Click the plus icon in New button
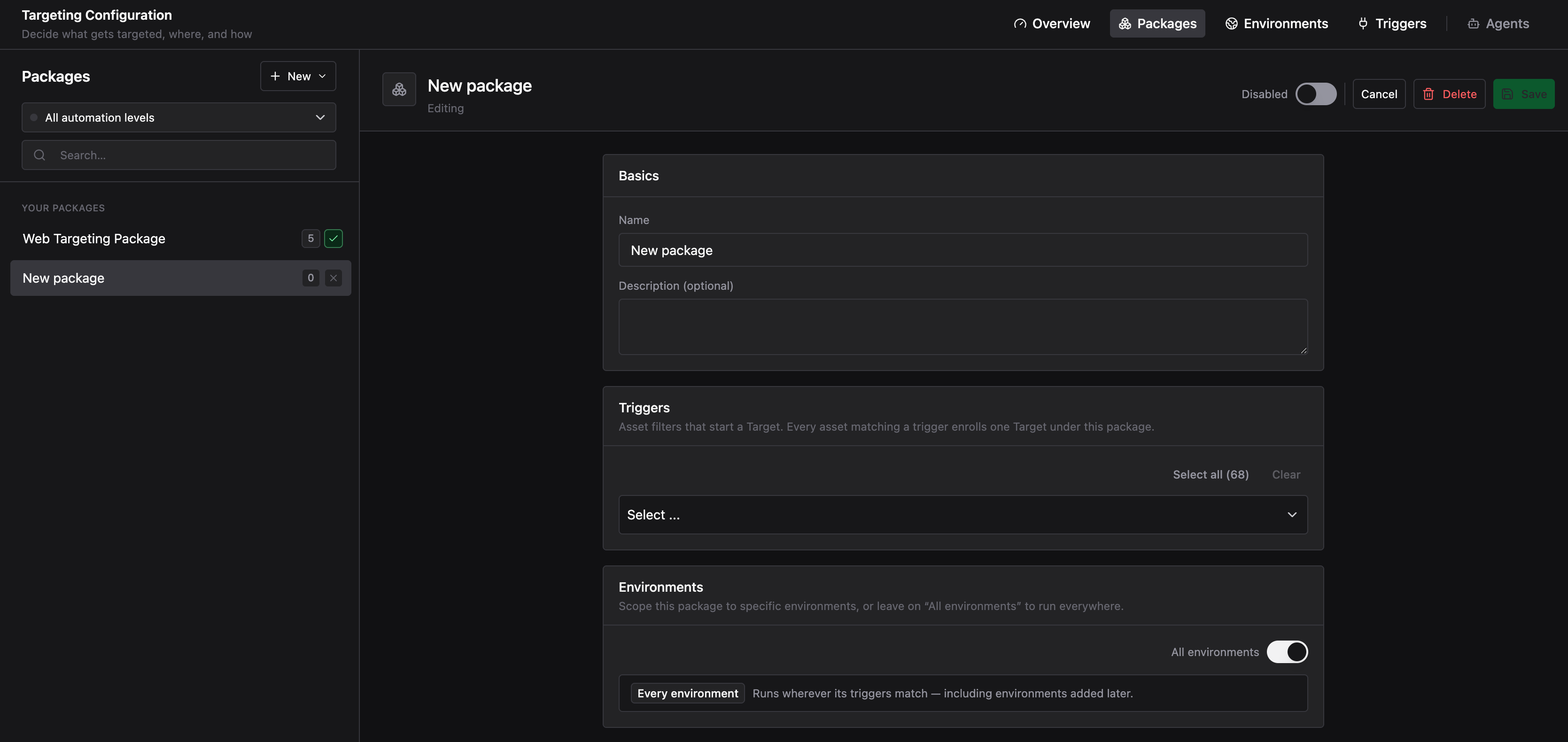The width and height of the screenshot is (1568, 742). tap(275, 76)
